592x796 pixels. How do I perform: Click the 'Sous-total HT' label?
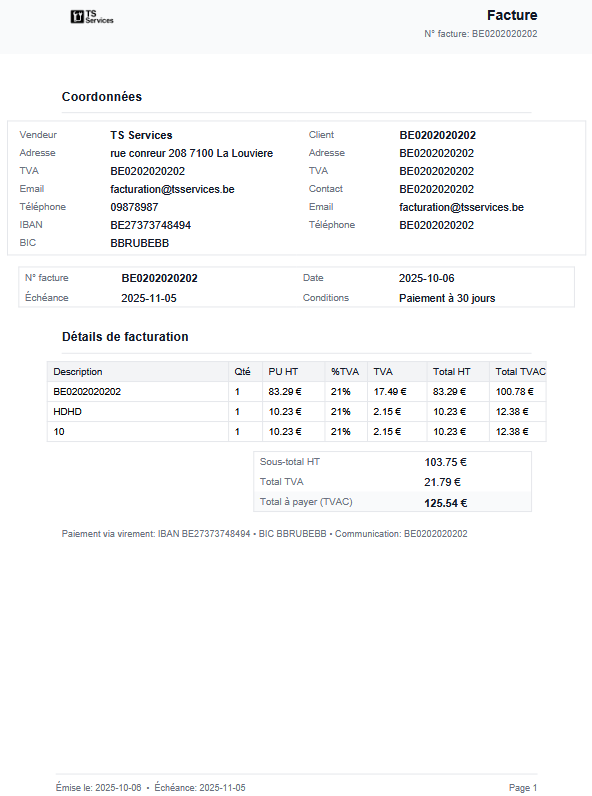[x=289, y=461]
